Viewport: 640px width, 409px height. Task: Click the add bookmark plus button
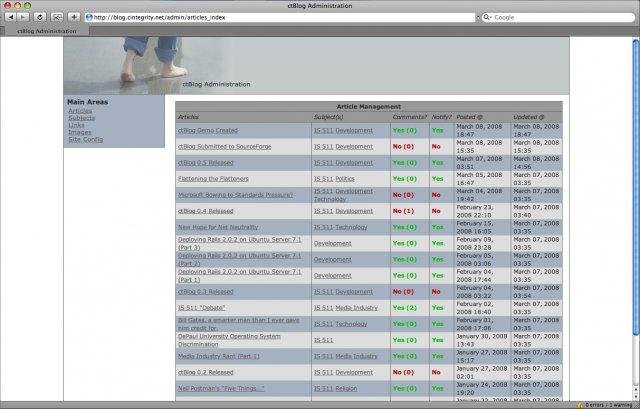pyautogui.click(x=74, y=17)
